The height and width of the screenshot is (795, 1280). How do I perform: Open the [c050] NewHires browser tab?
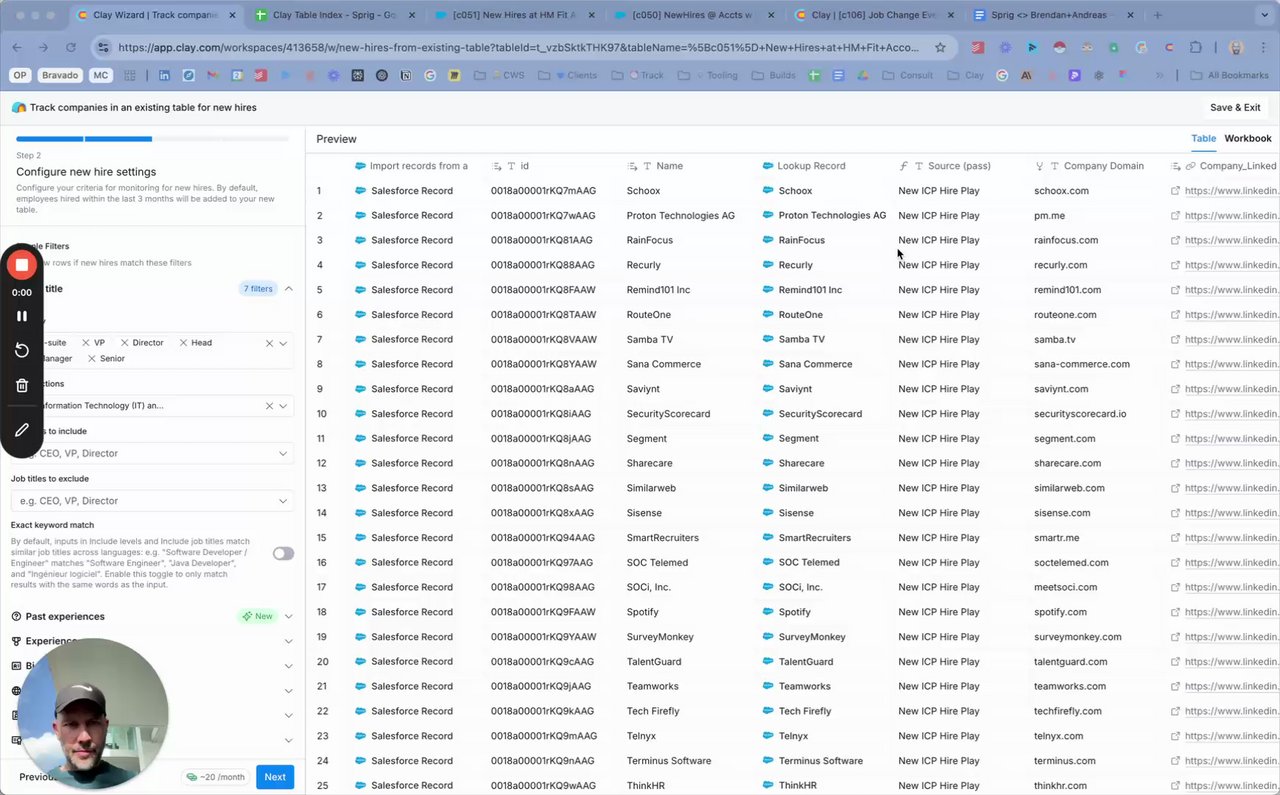point(696,15)
